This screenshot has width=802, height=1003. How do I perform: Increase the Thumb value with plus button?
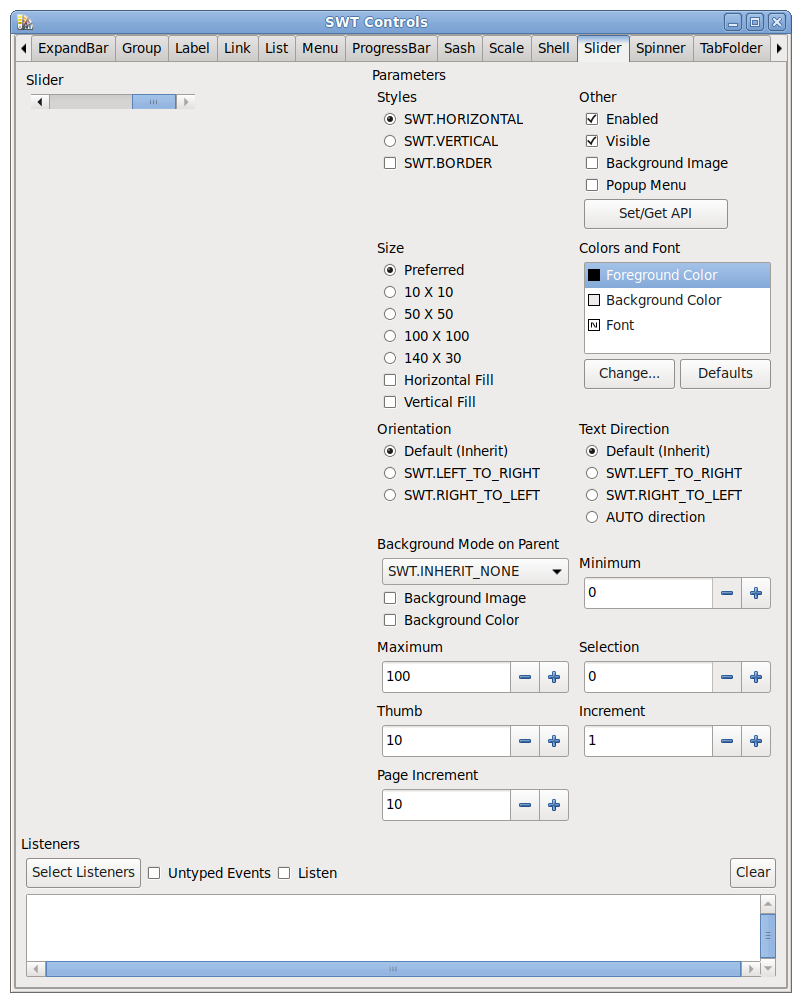coord(554,741)
